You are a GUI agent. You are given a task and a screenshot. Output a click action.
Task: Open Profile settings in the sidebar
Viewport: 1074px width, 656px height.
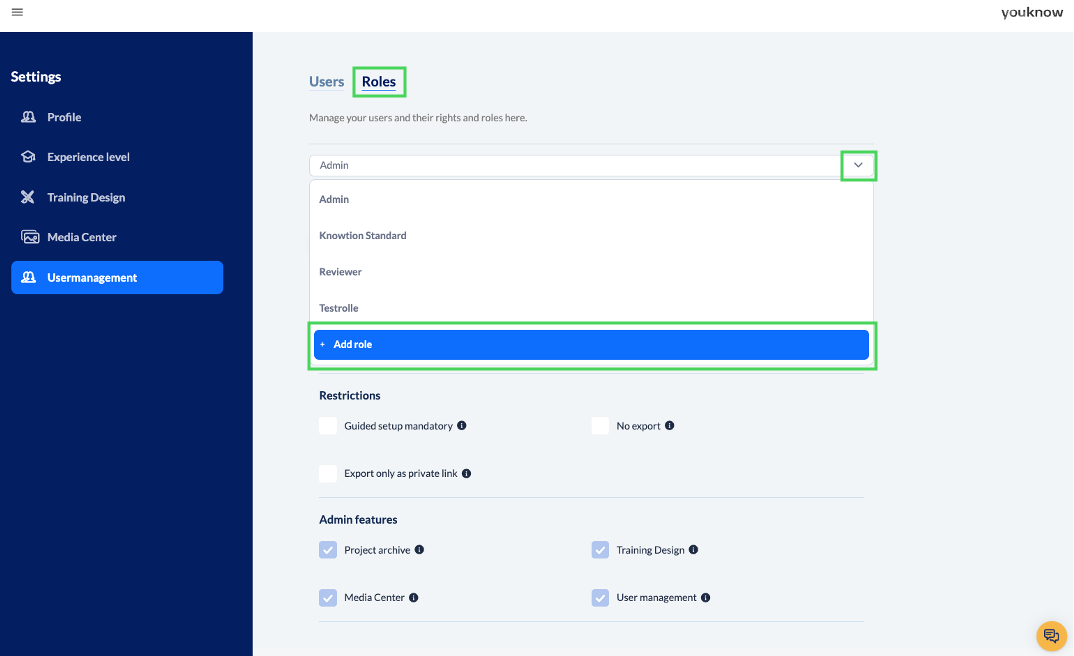click(x=117, y=117)
